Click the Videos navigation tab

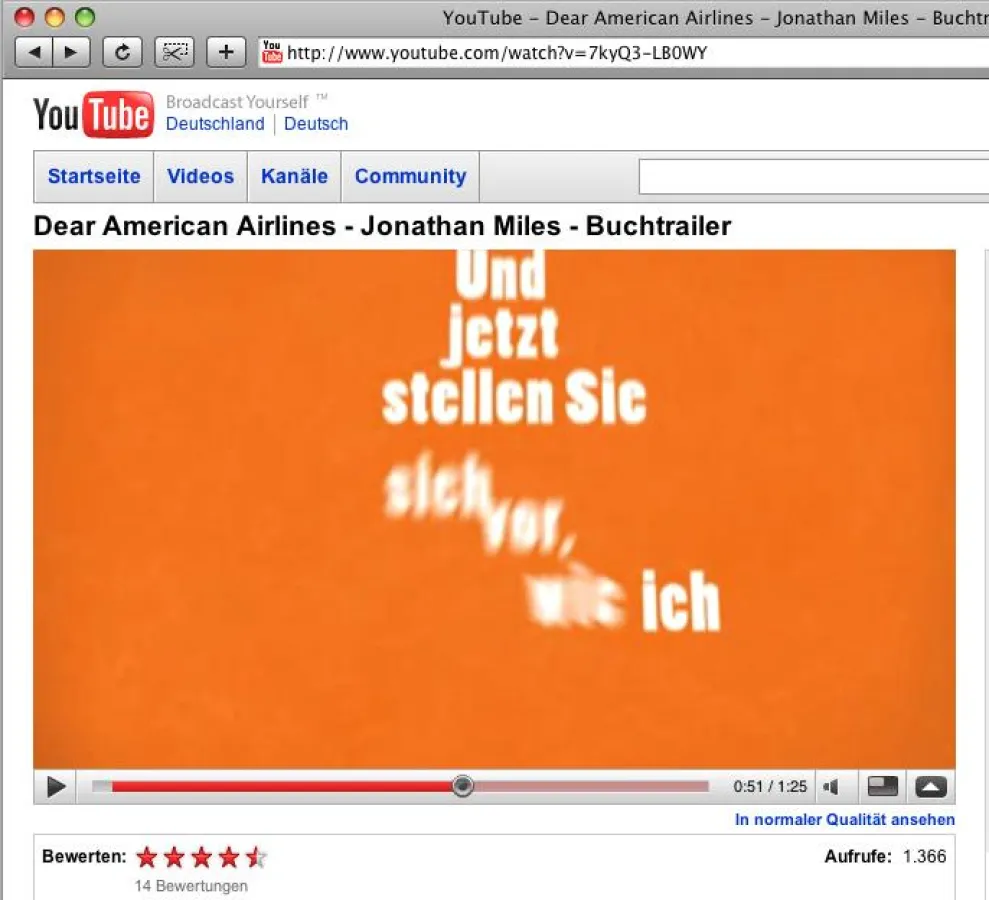200,176
